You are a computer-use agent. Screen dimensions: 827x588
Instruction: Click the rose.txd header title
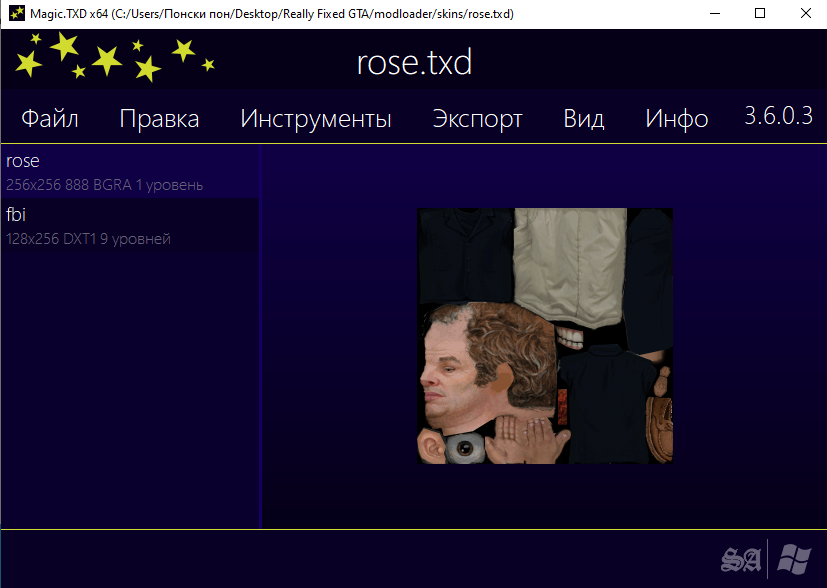click(x=414, y=62)
